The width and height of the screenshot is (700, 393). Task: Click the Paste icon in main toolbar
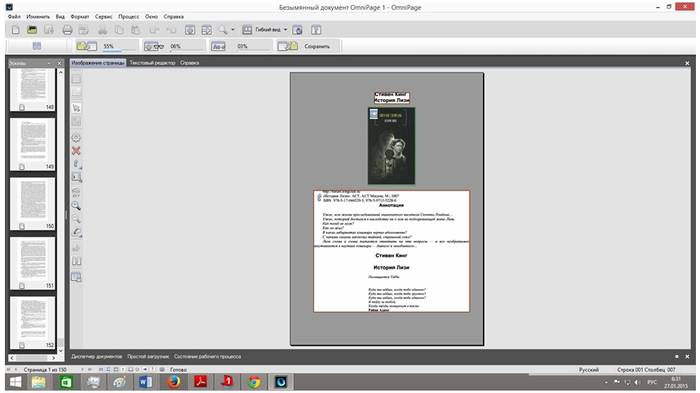pyautogui.click(x=135, y=30)
